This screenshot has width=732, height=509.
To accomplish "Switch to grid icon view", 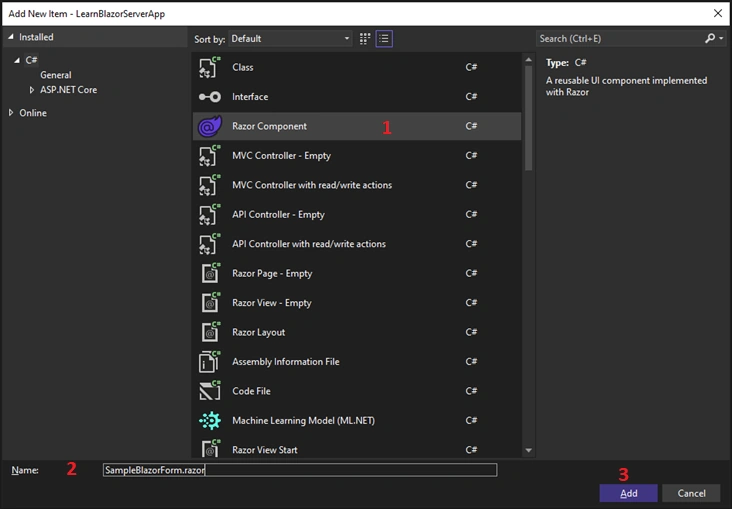I will coord(365,39).
